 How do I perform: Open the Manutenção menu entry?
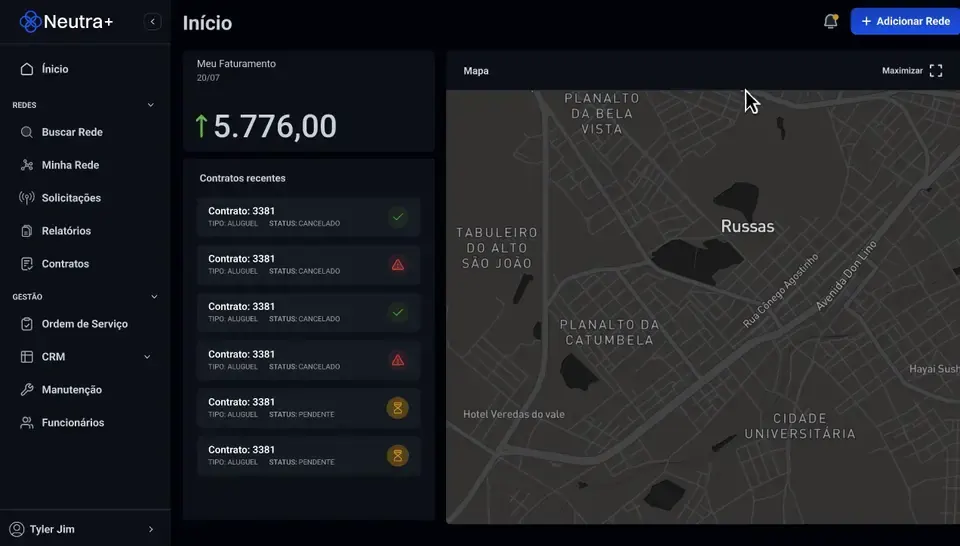click(72, 390)
